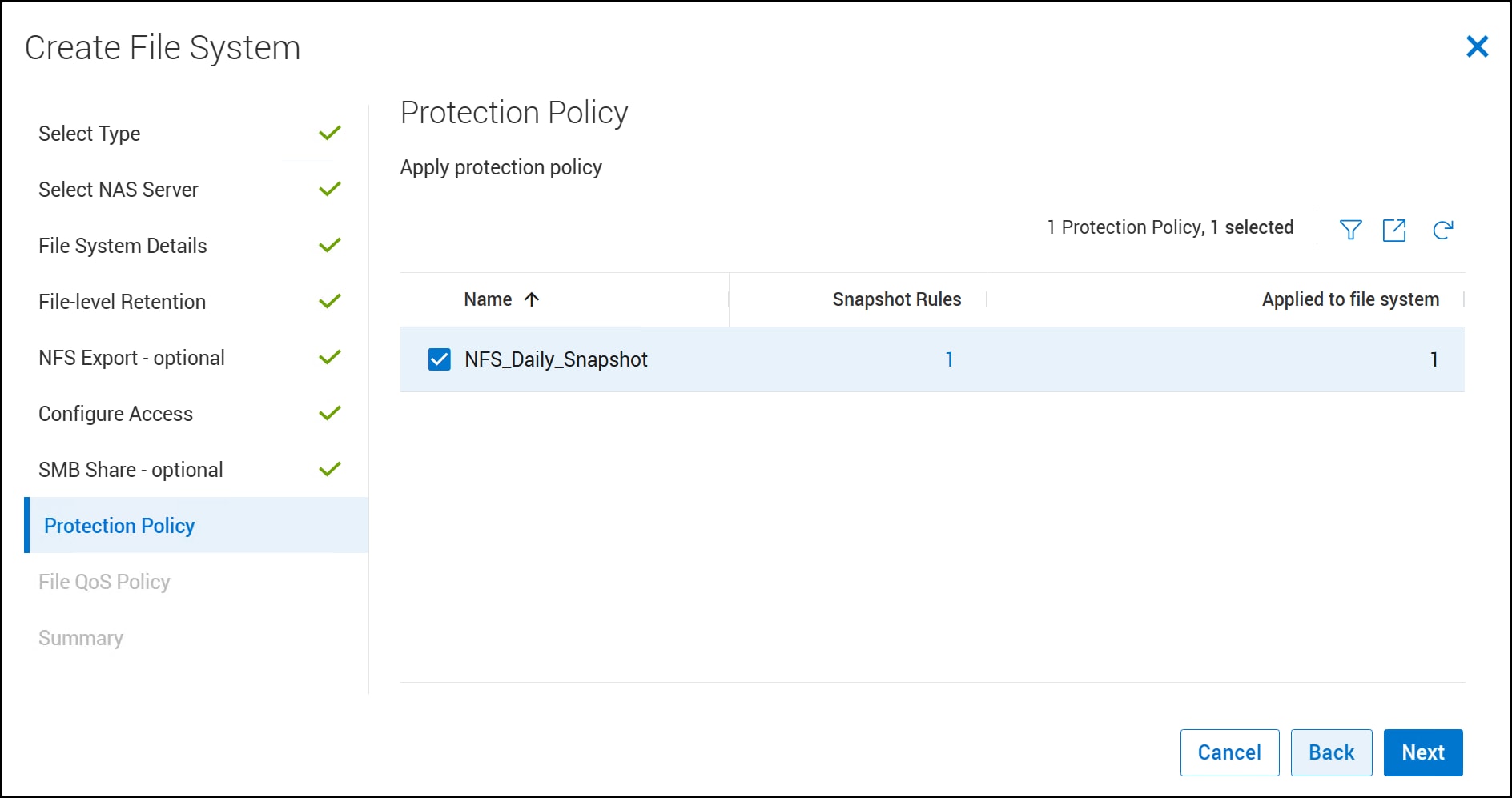Open the Snapshot Rules count link
The width and height of the screenshot is (1512, 798).
pos(949,359)
